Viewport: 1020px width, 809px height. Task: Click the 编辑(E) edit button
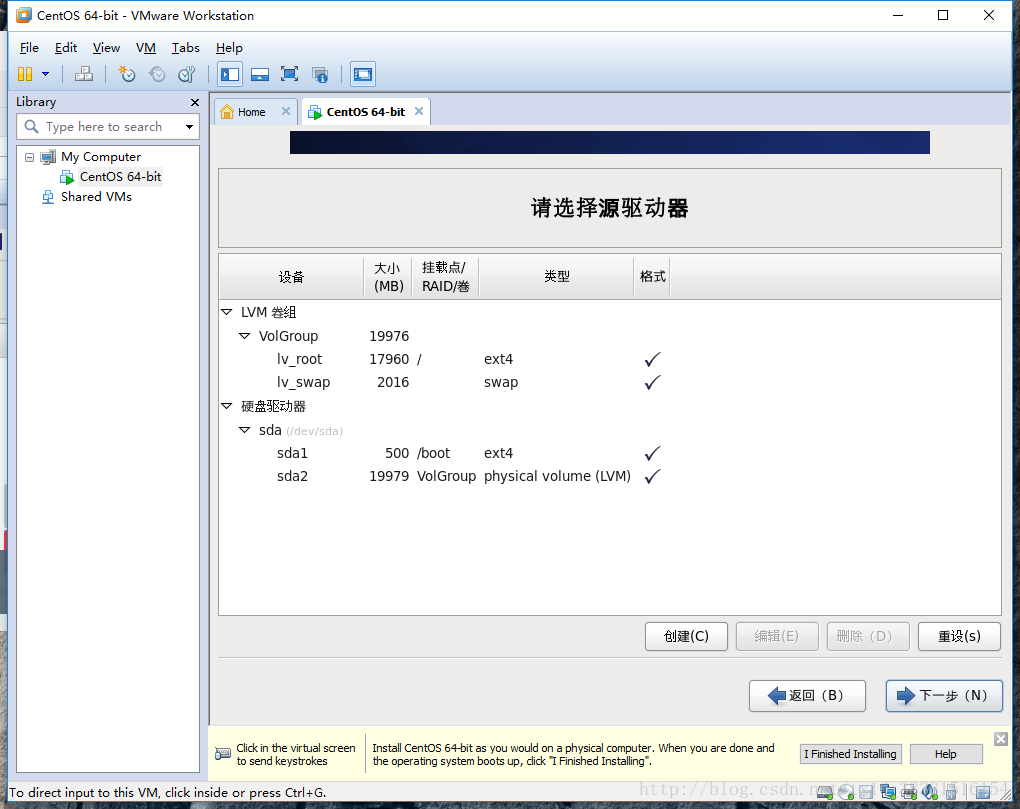click(777, 636)
